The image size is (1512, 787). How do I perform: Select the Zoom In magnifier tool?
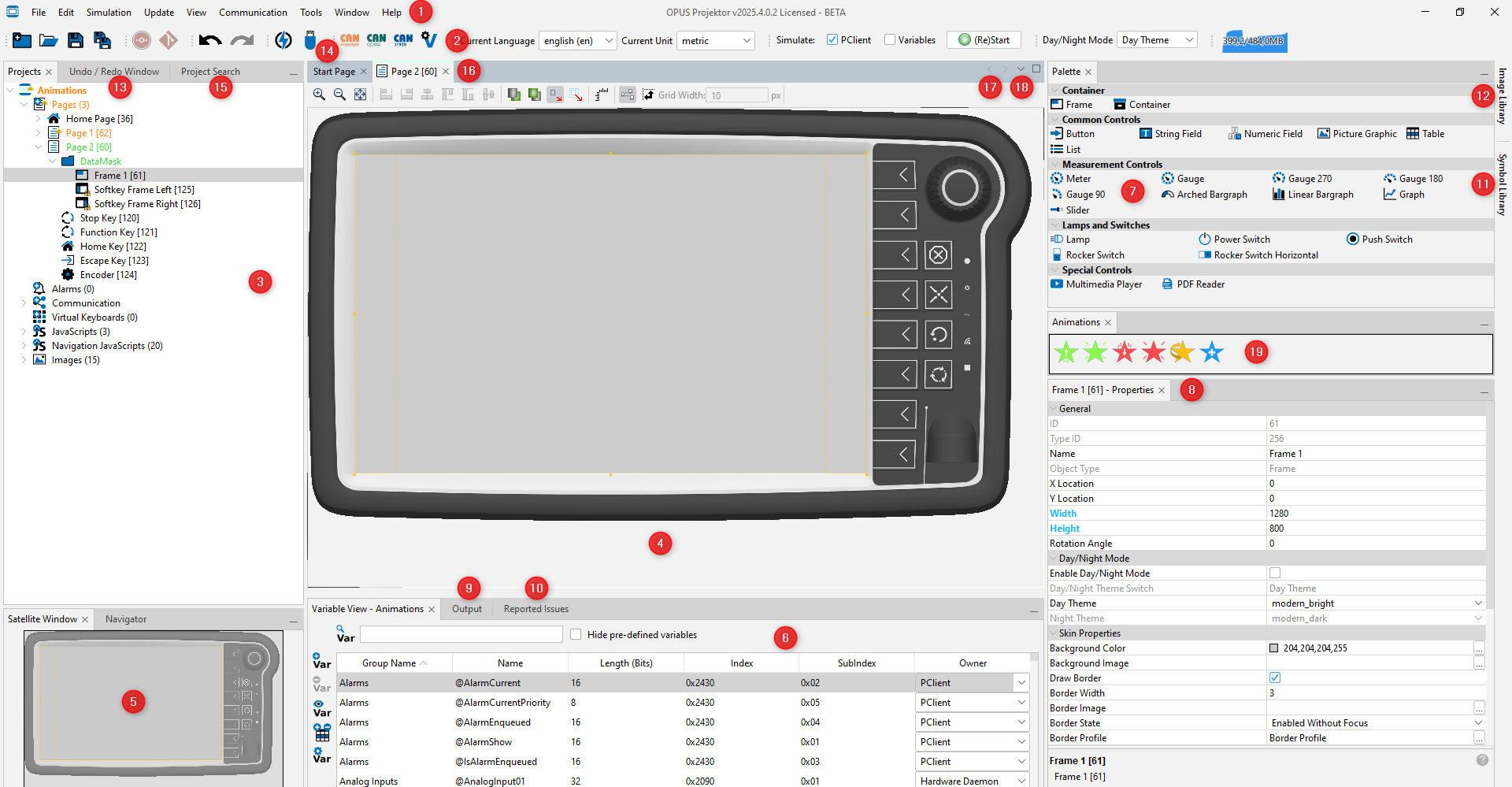click(319, 95)
